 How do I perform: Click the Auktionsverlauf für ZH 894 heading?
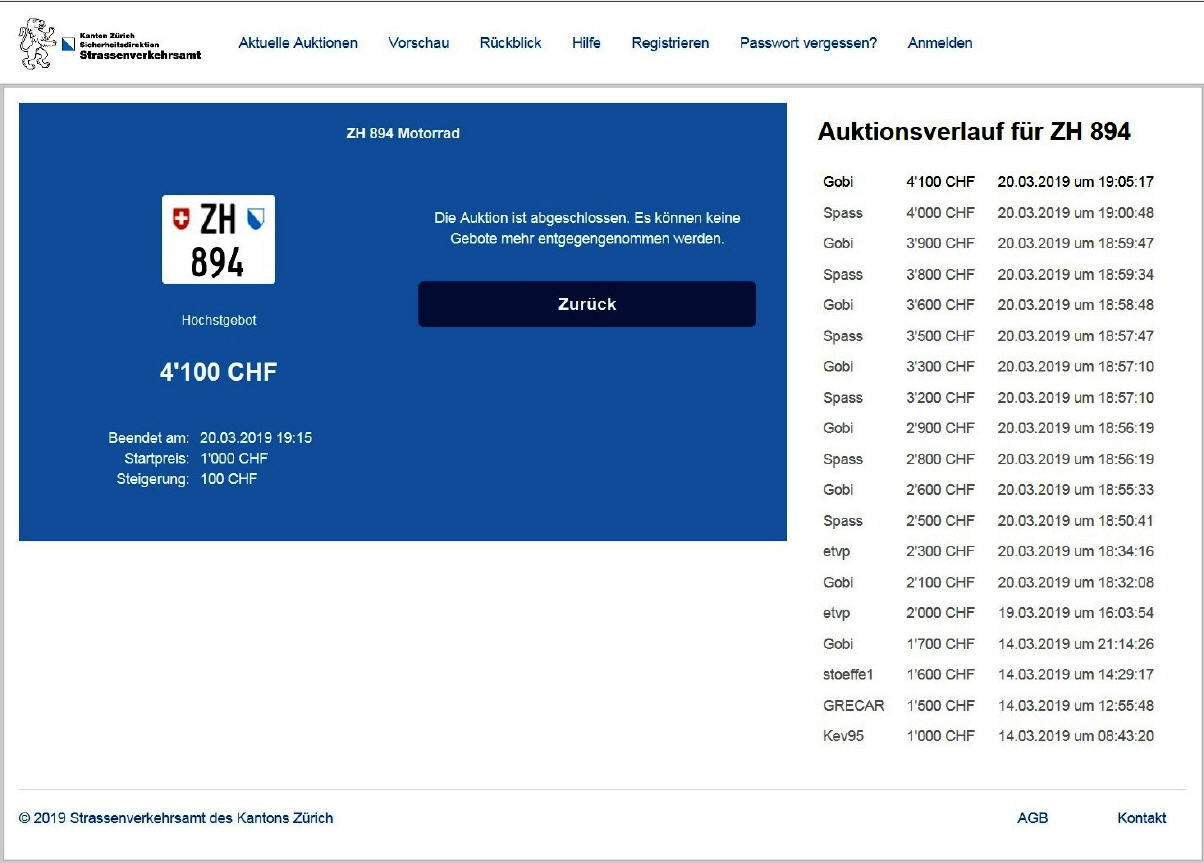pos(973,132)
